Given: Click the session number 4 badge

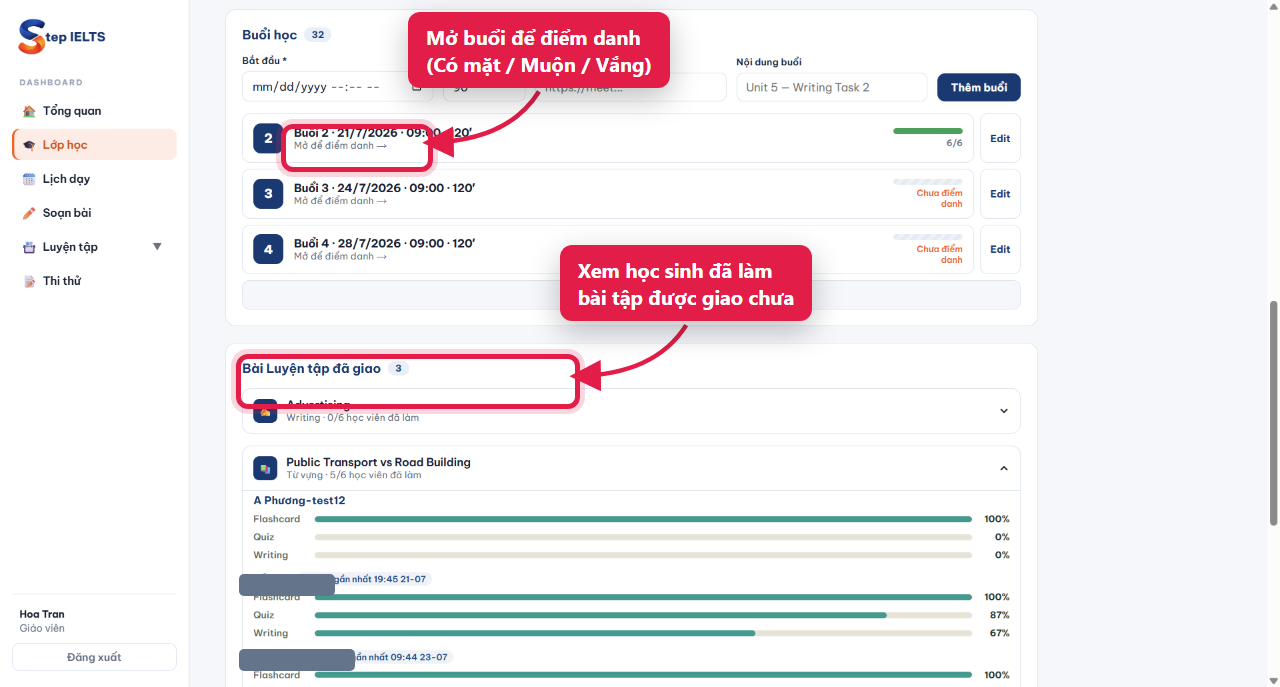Looking at the screenshot, I should pos(268,250).
